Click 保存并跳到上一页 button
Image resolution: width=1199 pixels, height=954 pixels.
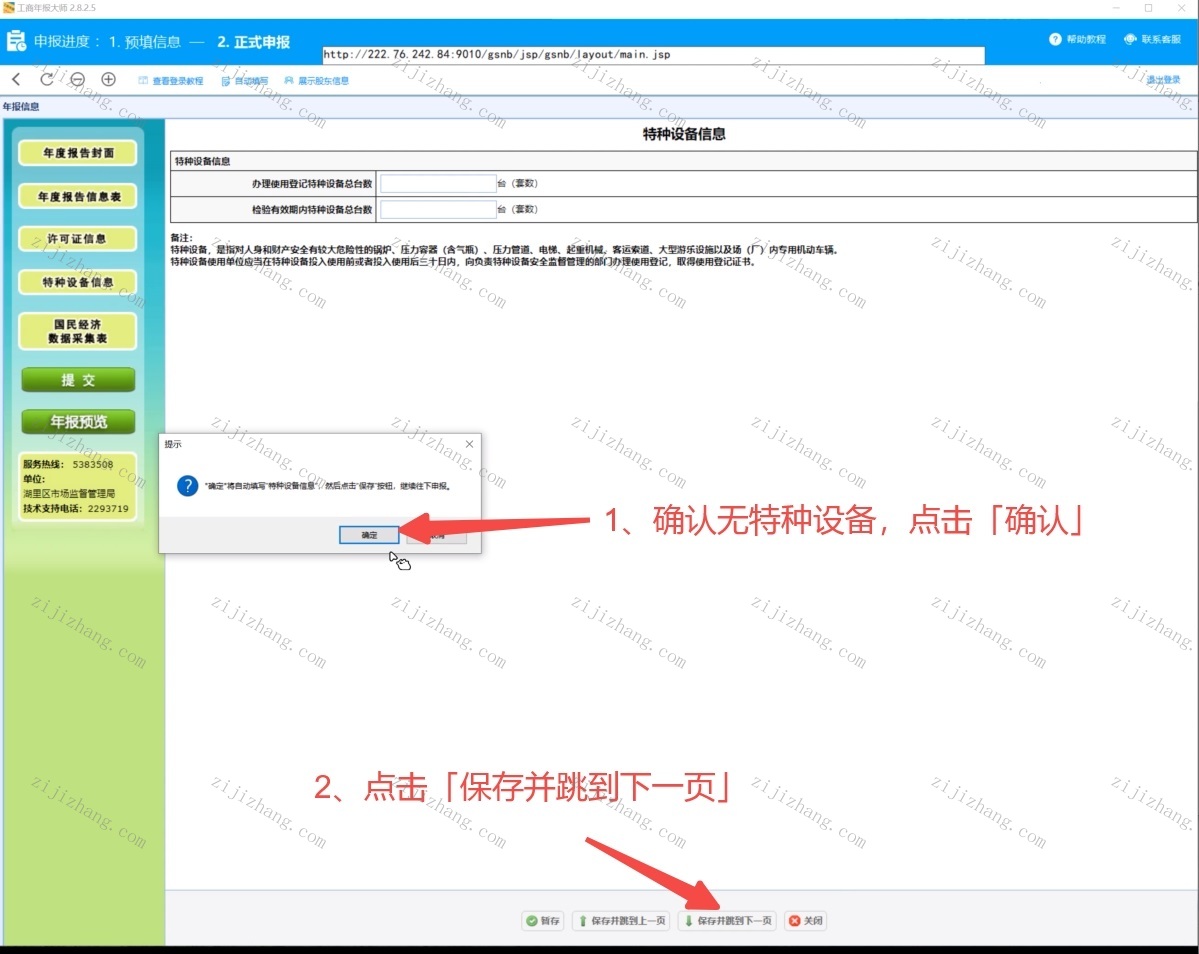coord(622,920)
